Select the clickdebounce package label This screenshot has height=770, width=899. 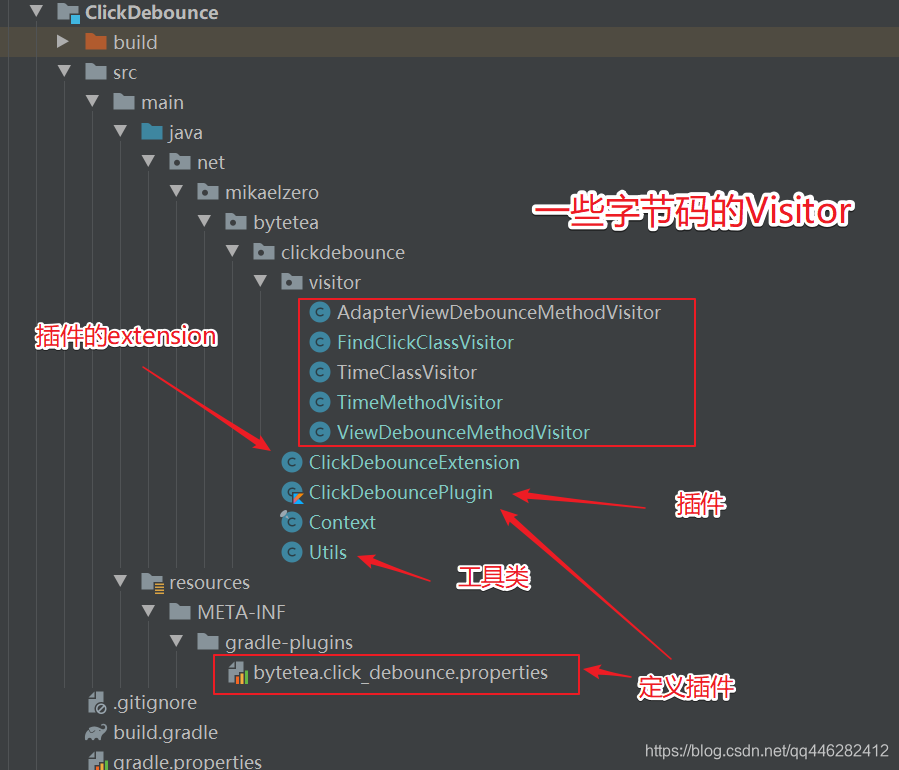point(343,252)
